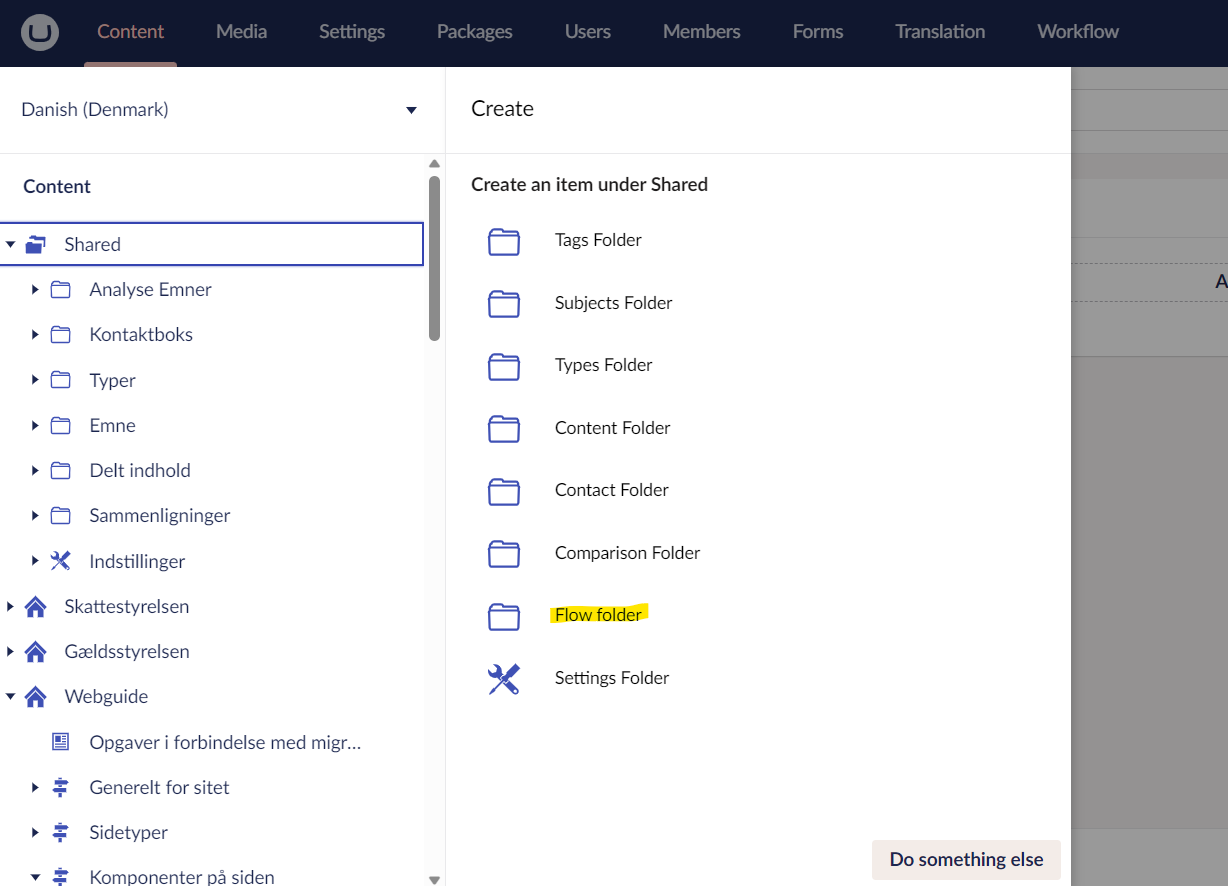The height and width of the screenshot is (886, 1228).
Task: Choose Comparison Folder from create list
Action: tap(627, 553)
